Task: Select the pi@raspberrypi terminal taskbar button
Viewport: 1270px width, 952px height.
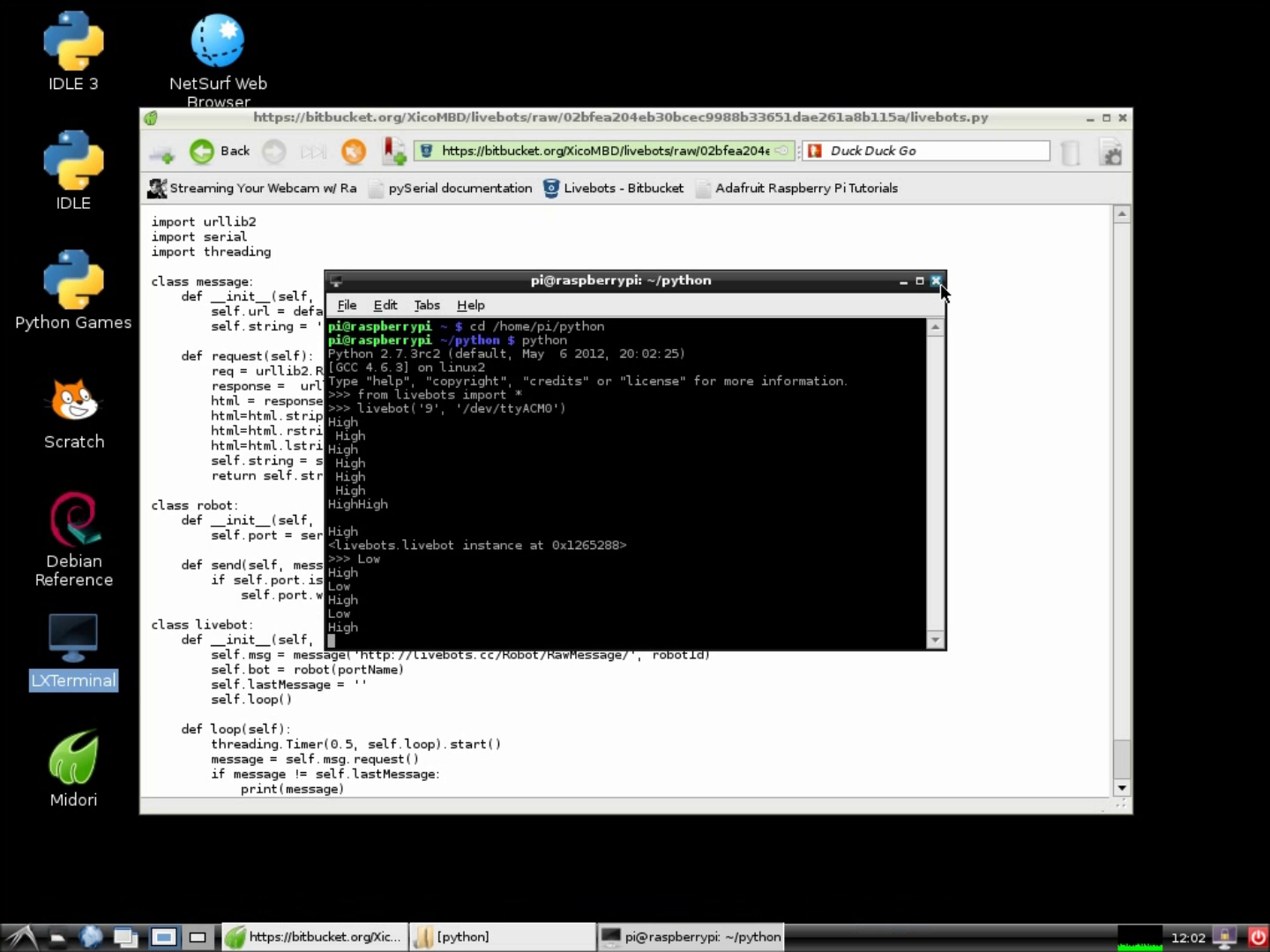Action: coord(691,937)
